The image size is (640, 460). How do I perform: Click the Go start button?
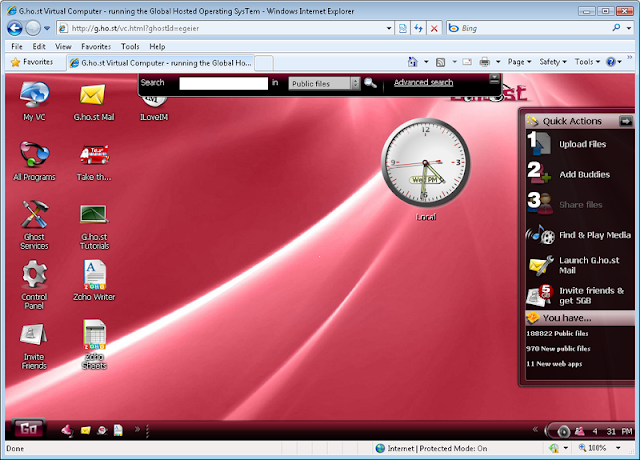click(x=29, y=429)
